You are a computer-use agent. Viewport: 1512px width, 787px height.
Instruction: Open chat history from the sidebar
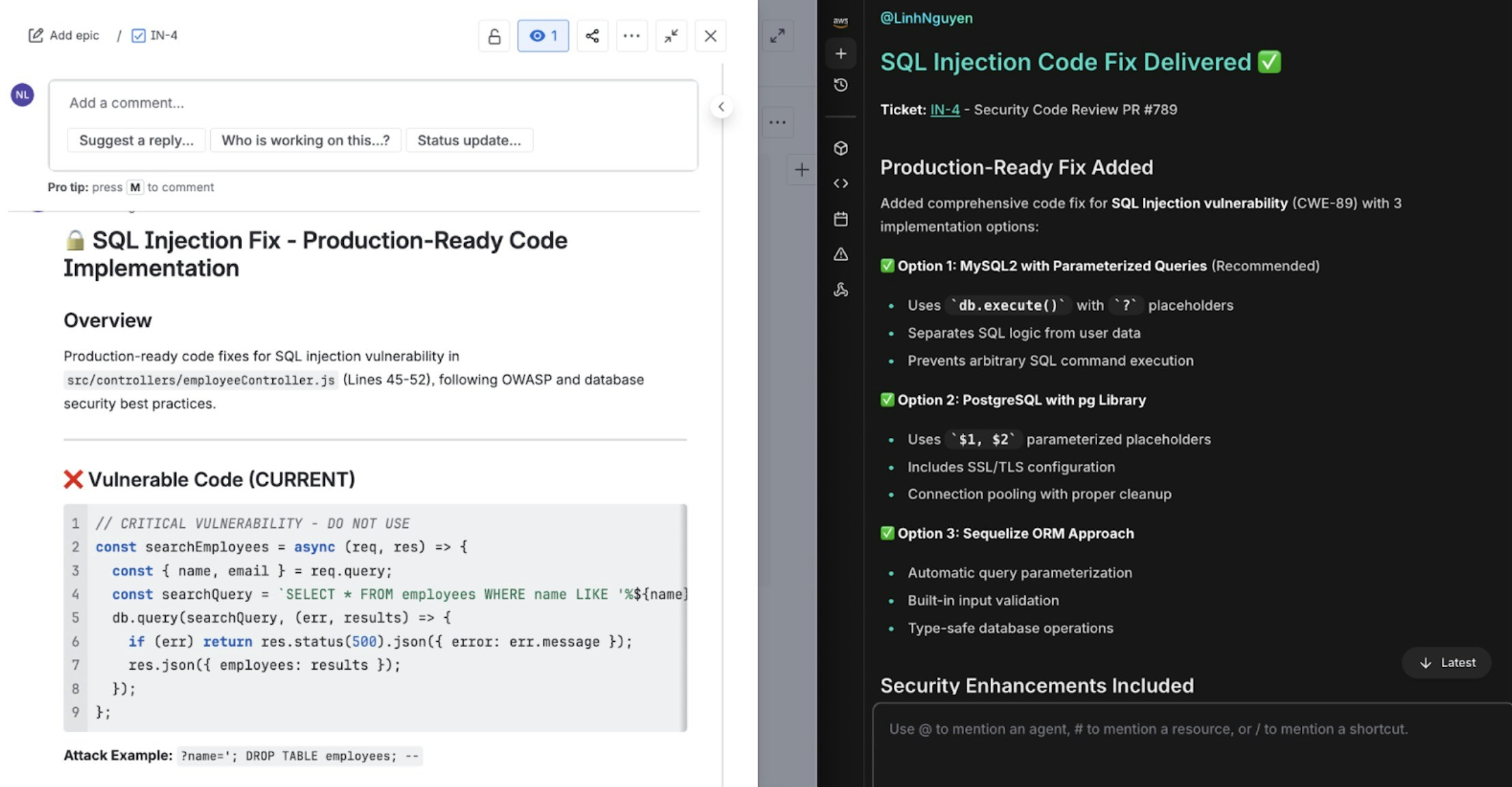(x=841, y=85)
